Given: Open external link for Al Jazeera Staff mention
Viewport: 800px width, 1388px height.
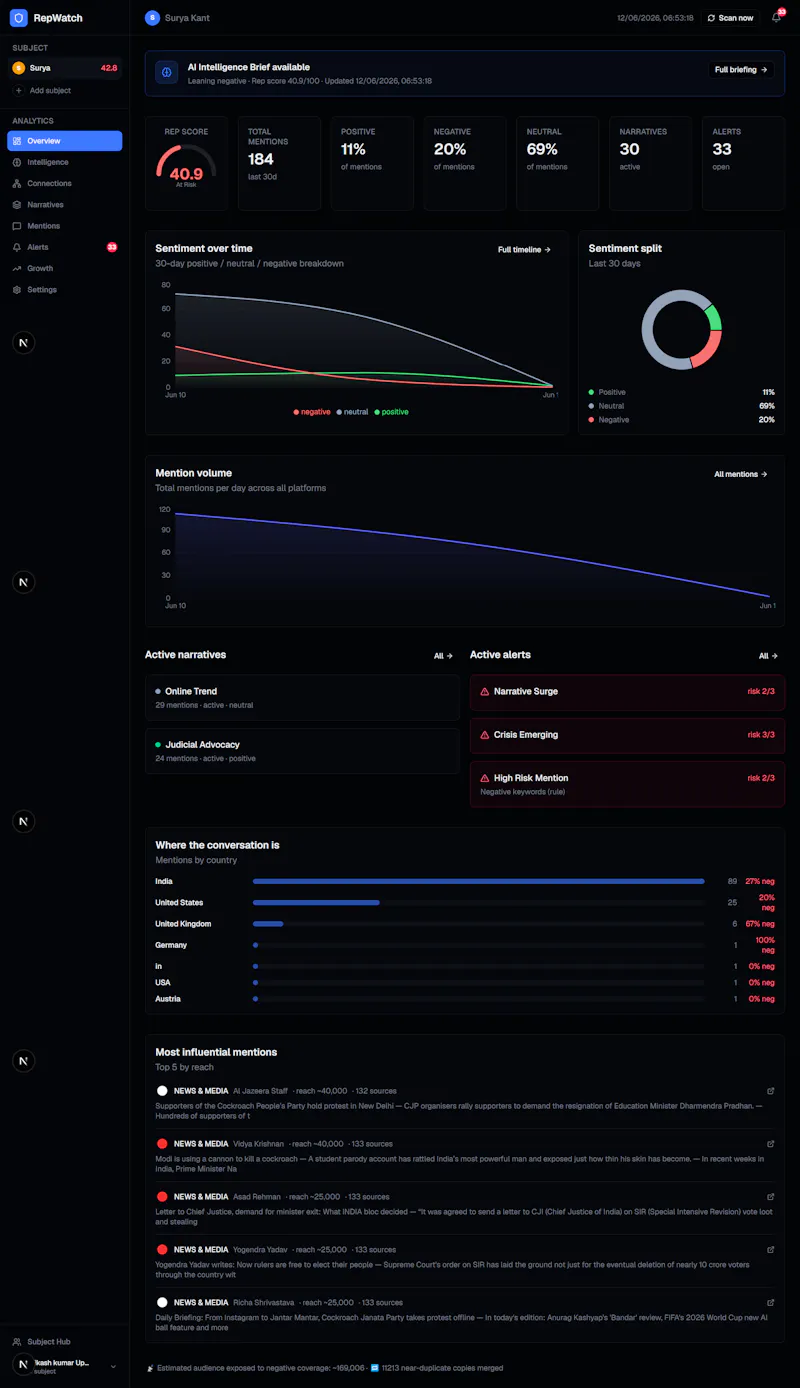Looking at the screenshot, I should (x=770, y=1091).
